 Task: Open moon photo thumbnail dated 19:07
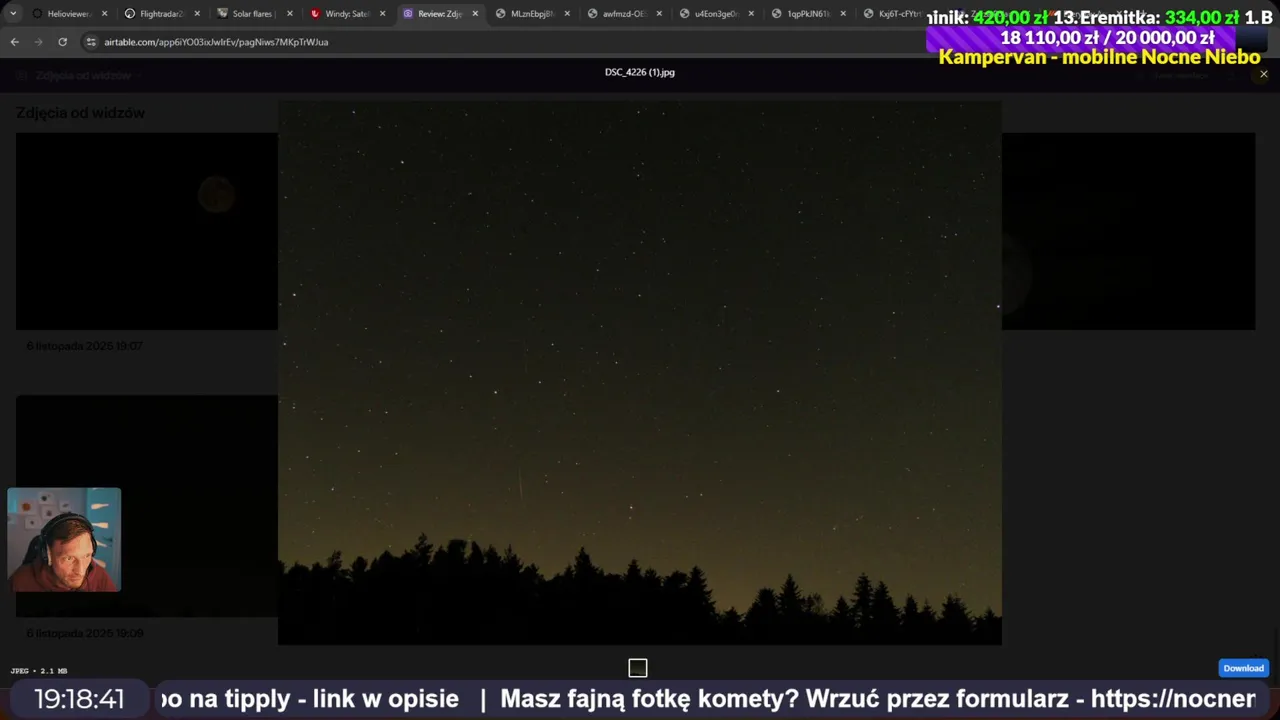tap(147, 231)
